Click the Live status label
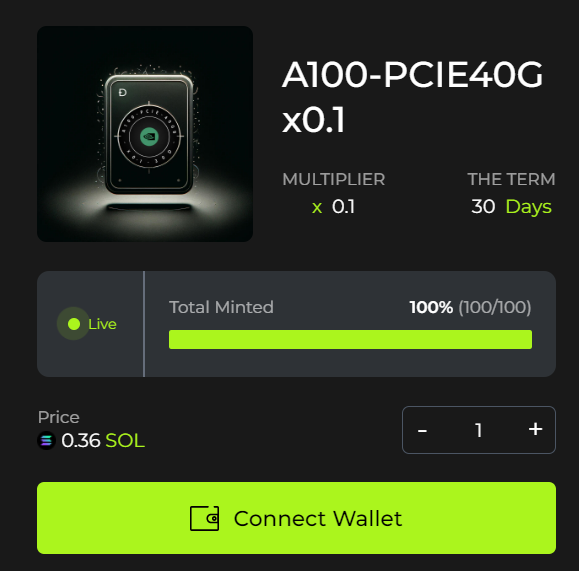The width and height of the screenshot is (579, 571). tap(102, 324)
